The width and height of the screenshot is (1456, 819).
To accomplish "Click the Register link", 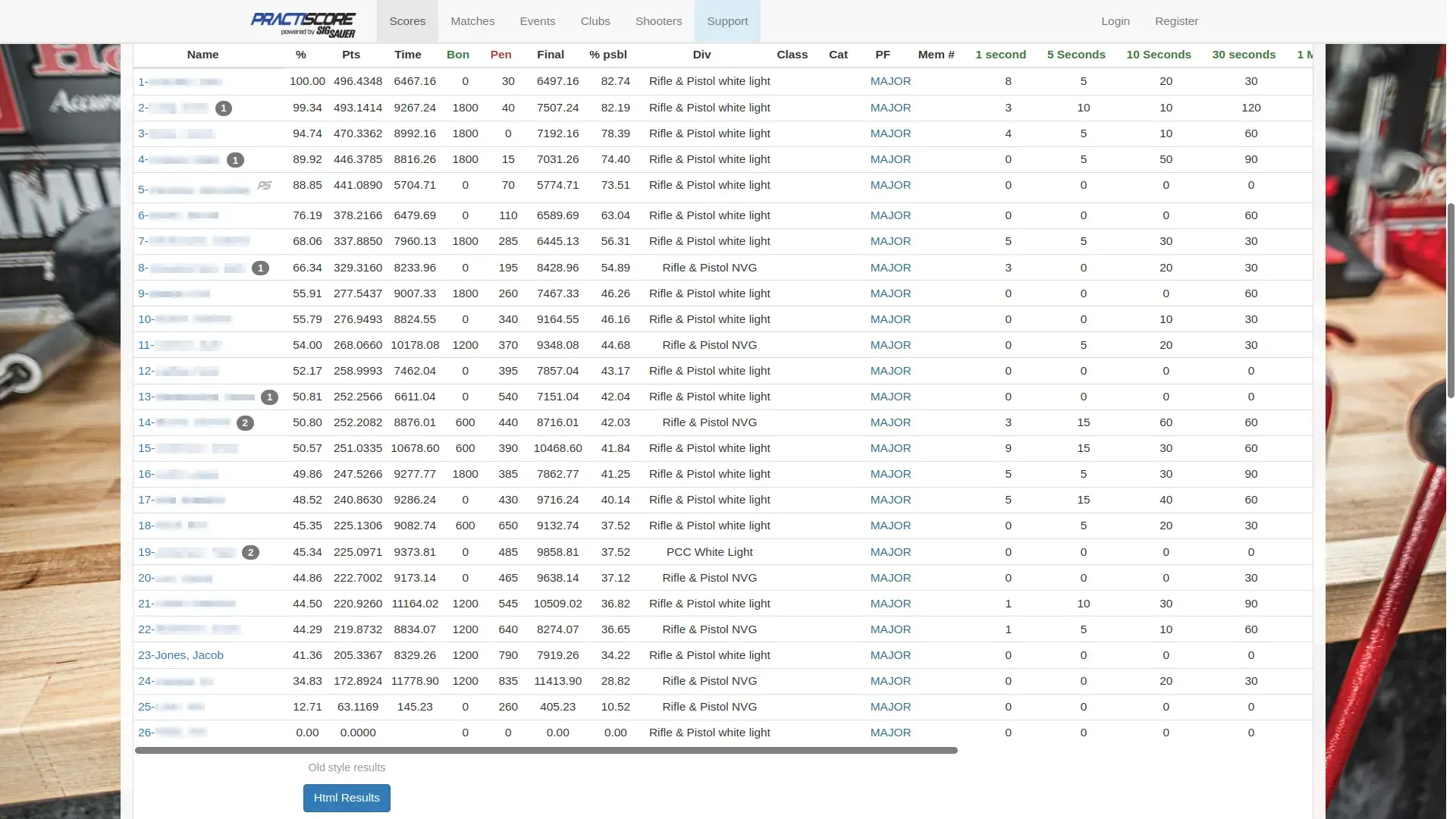I will click(x=1176, y=21).
